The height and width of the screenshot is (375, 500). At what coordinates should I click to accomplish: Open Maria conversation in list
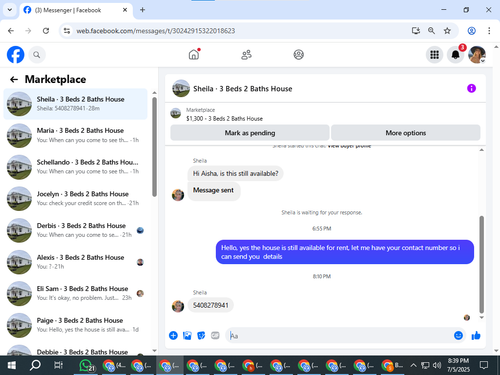(75, 135)
